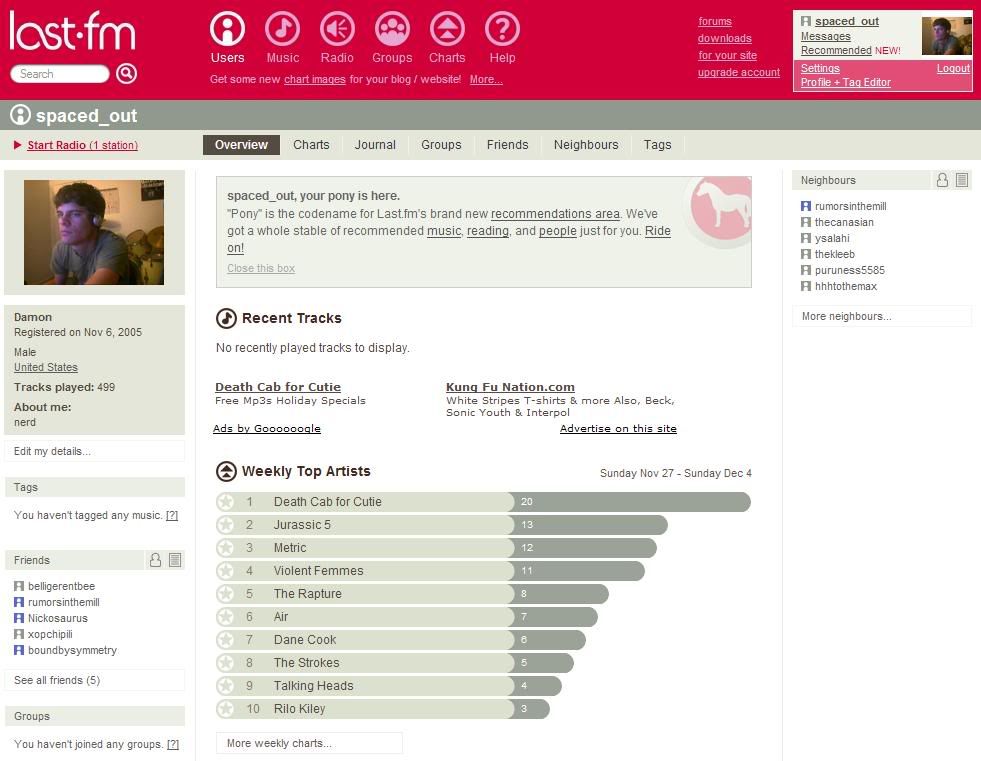Screen dimensions: 981x761
Task: Click See all friends (5)
Action: (x=94, y=680)
